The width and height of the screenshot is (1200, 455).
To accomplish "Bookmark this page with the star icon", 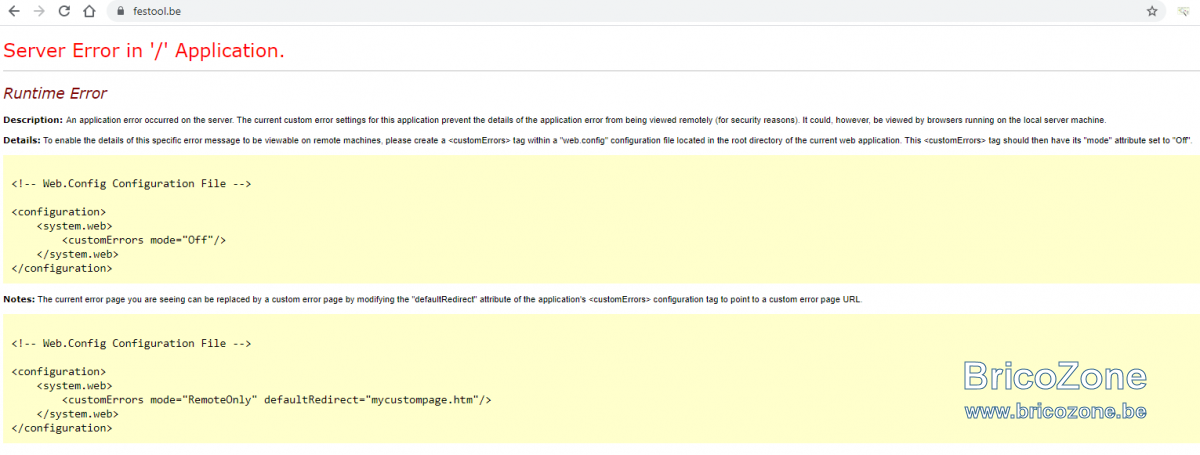I will [x=1152, y=11].
